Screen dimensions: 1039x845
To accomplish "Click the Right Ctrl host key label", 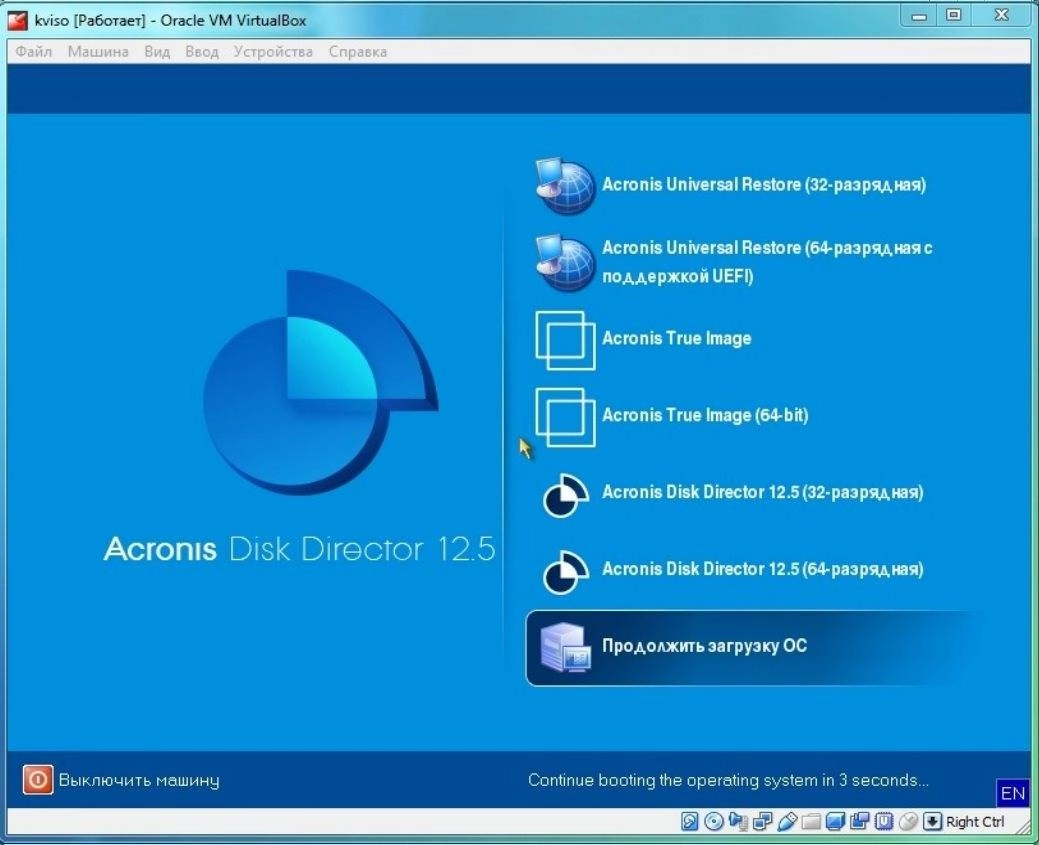I will coord(975,822).
